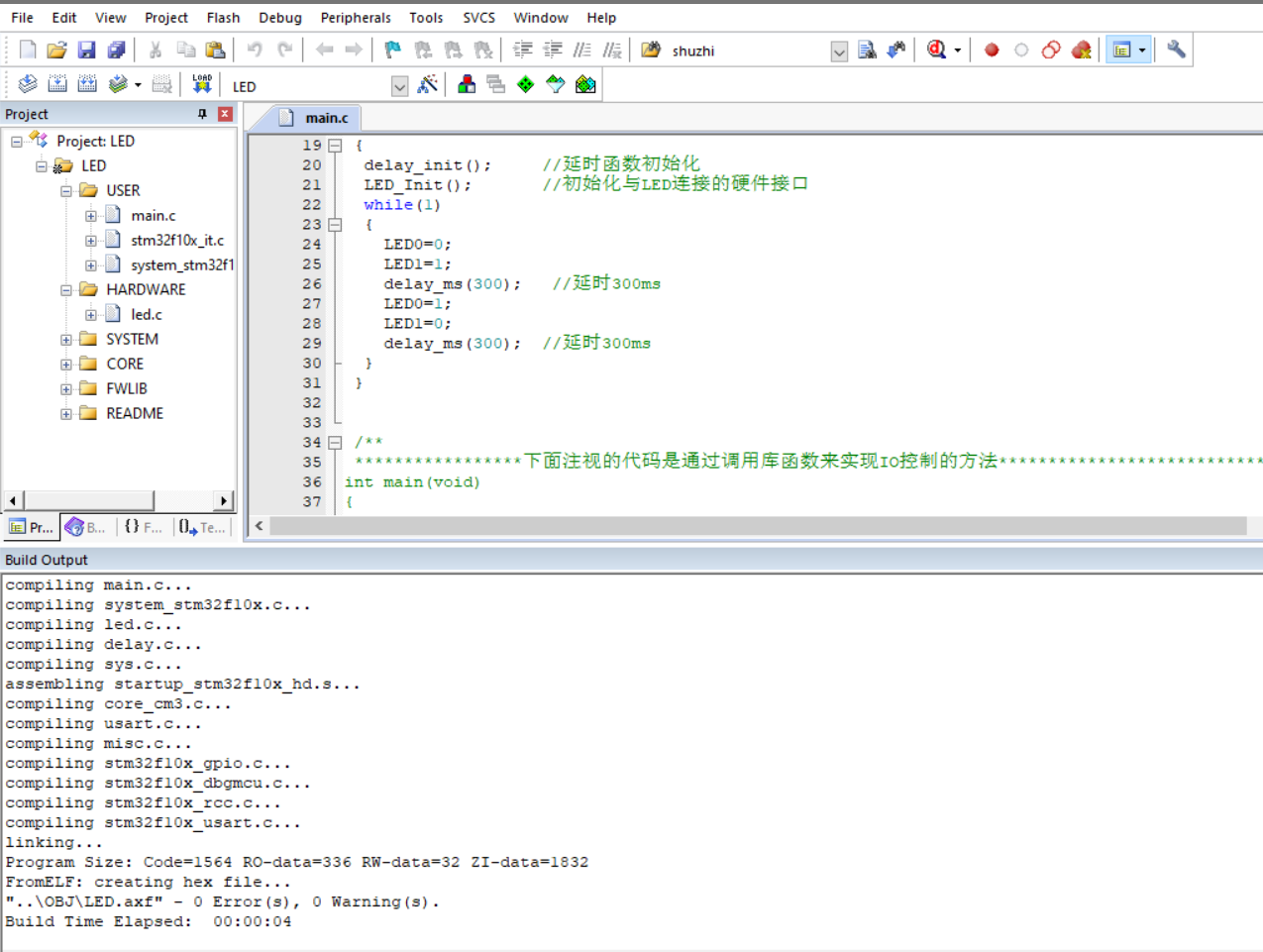The width and height of the screenshot is (1263, 952).
Task: Download to flash with LOAD icon
Action: (x=202, y=85)
